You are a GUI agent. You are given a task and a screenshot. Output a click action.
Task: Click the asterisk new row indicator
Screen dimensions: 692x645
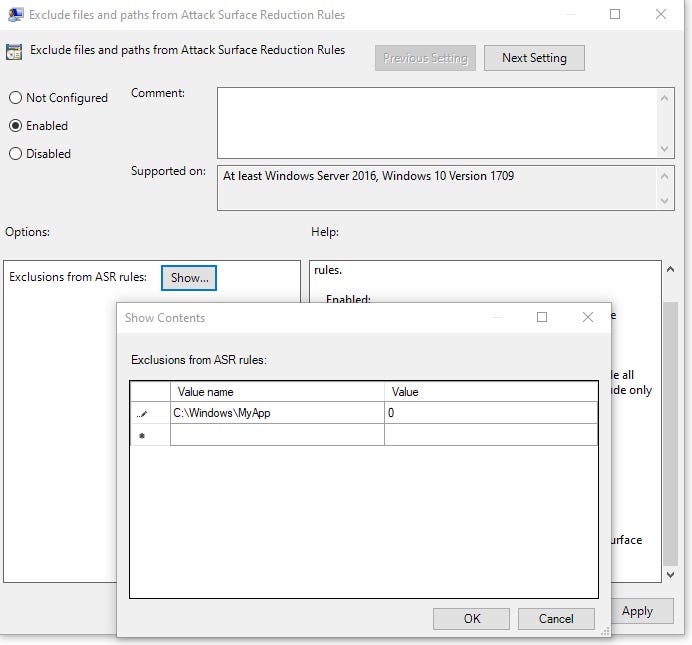point(142,436)
